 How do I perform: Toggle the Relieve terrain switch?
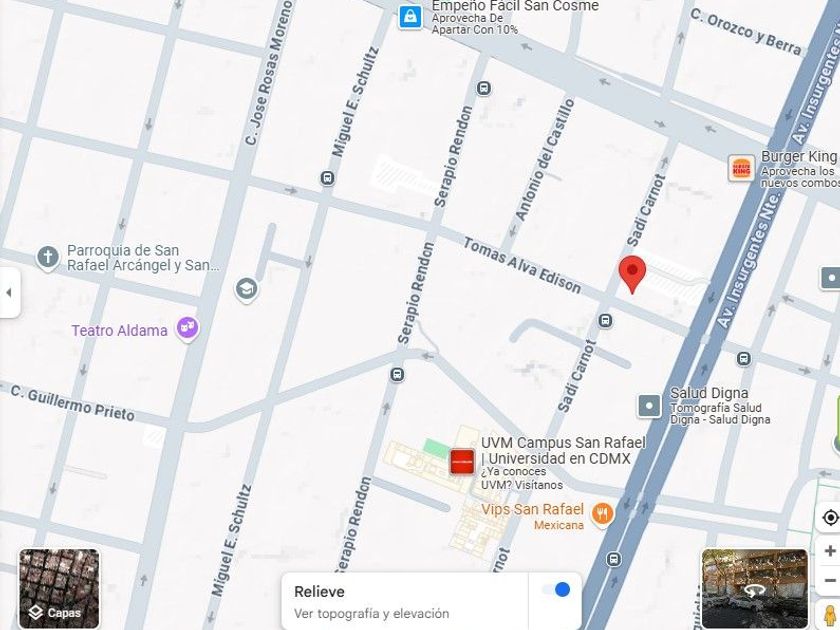pos(556,590)
